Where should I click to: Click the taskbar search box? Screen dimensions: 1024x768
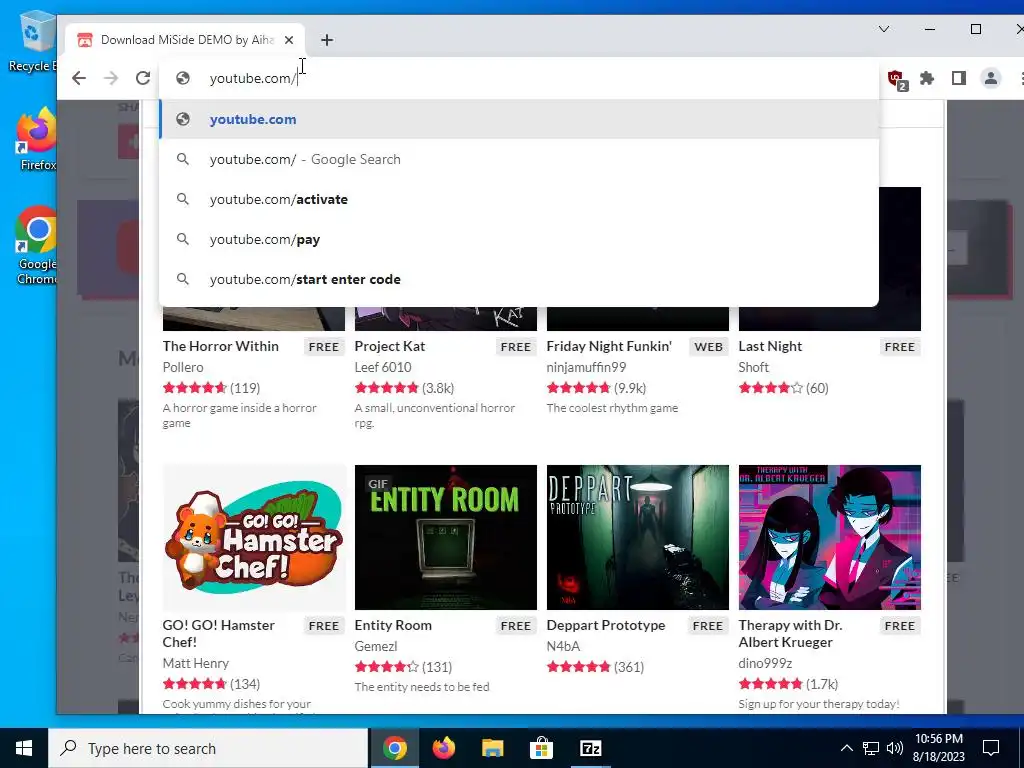click(208, 748)
